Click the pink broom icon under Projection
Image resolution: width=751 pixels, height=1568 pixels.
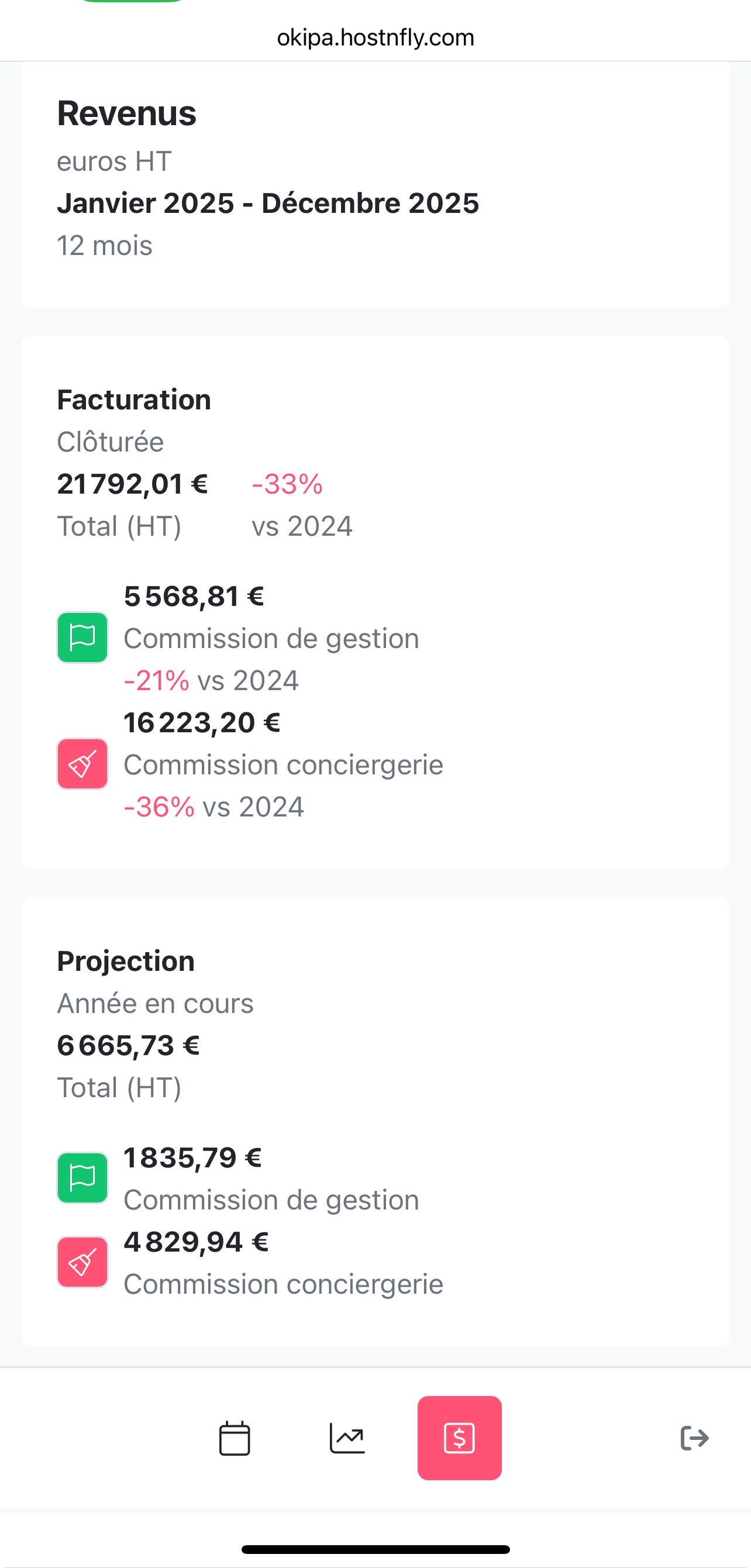click(x=83, y=1262)
